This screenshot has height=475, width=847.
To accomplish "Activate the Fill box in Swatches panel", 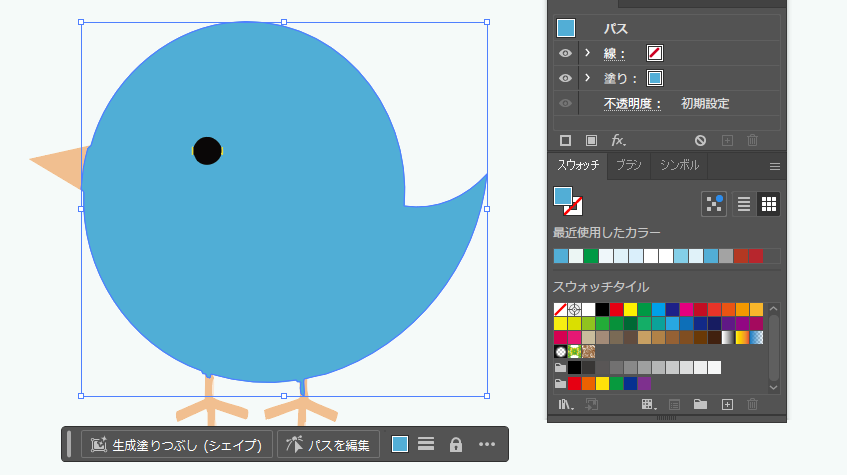I will tap(563, 196).
